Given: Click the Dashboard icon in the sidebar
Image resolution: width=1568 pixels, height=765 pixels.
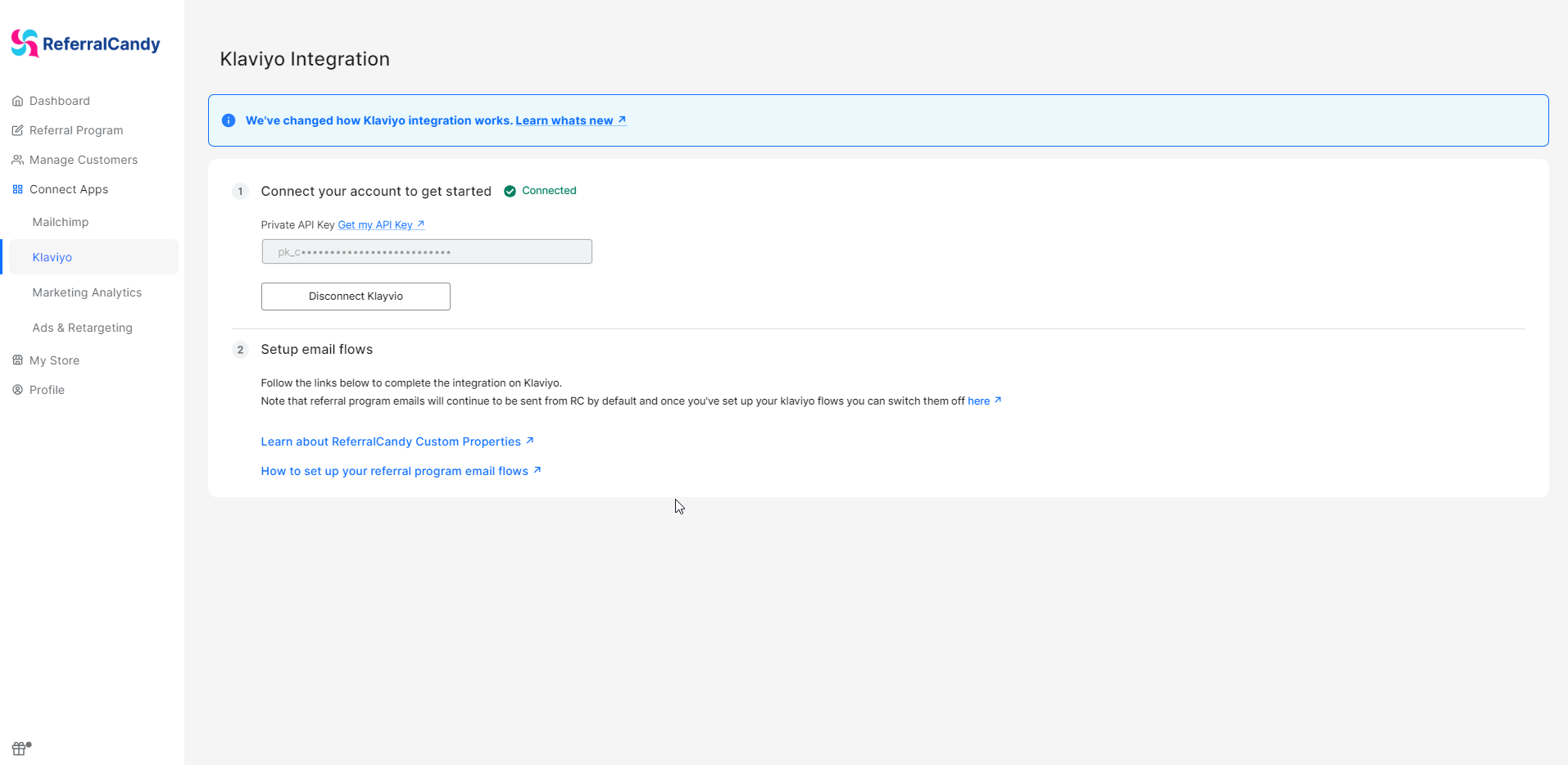Looking at the screenshot, I should 17,100.
